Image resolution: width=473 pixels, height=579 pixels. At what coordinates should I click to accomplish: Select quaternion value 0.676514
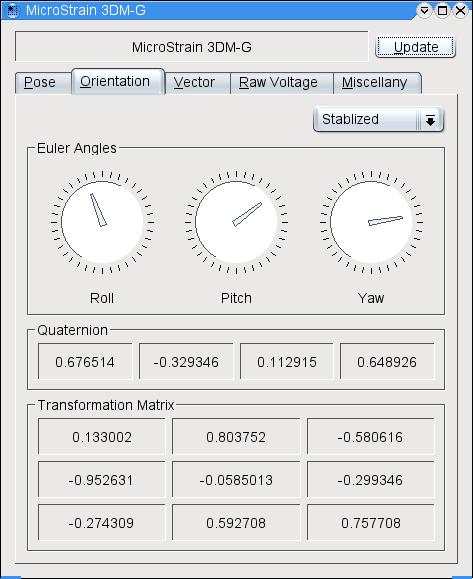pyautogui.click(x=85, y=362)
